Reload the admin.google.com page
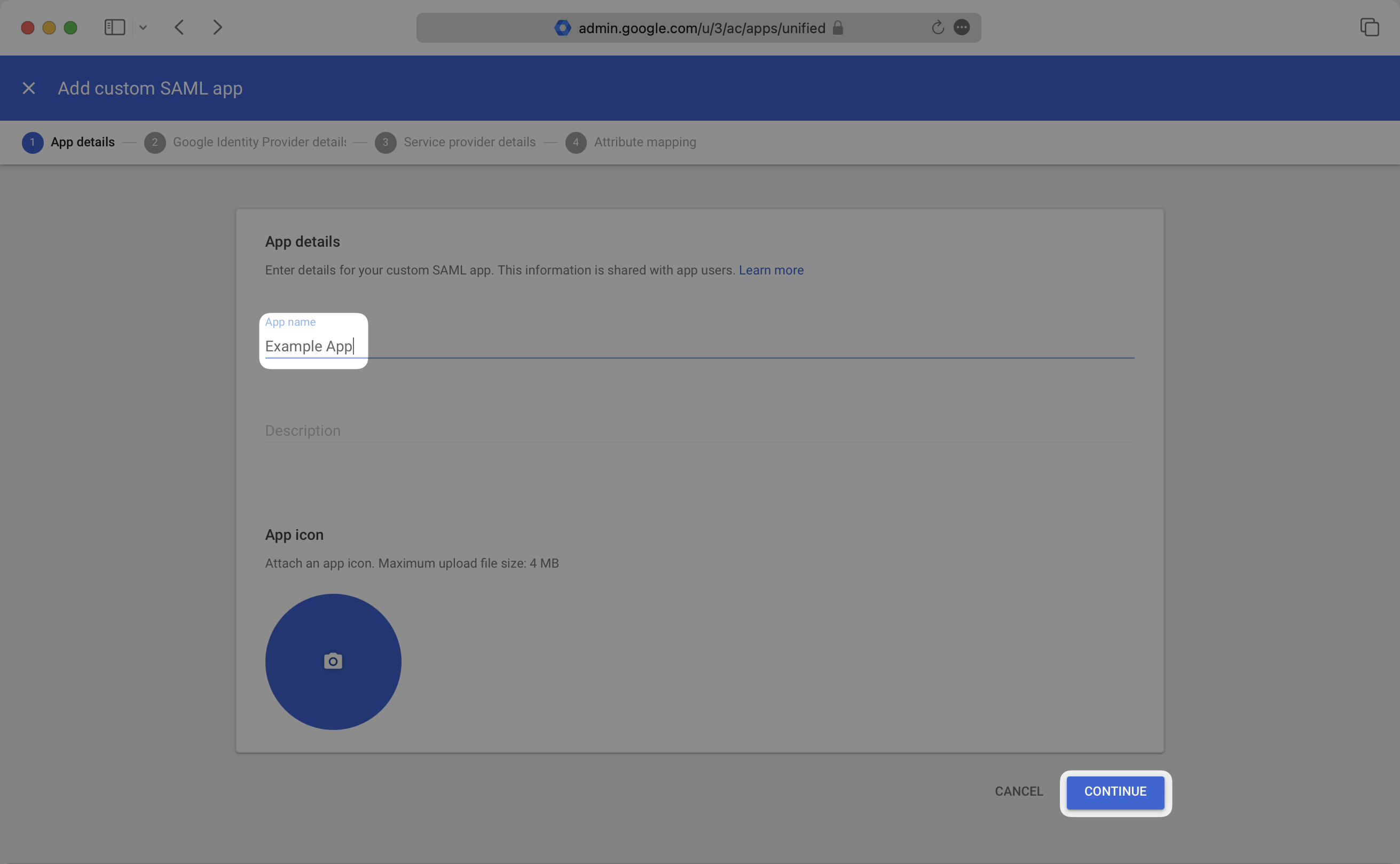 click(937, 27)
